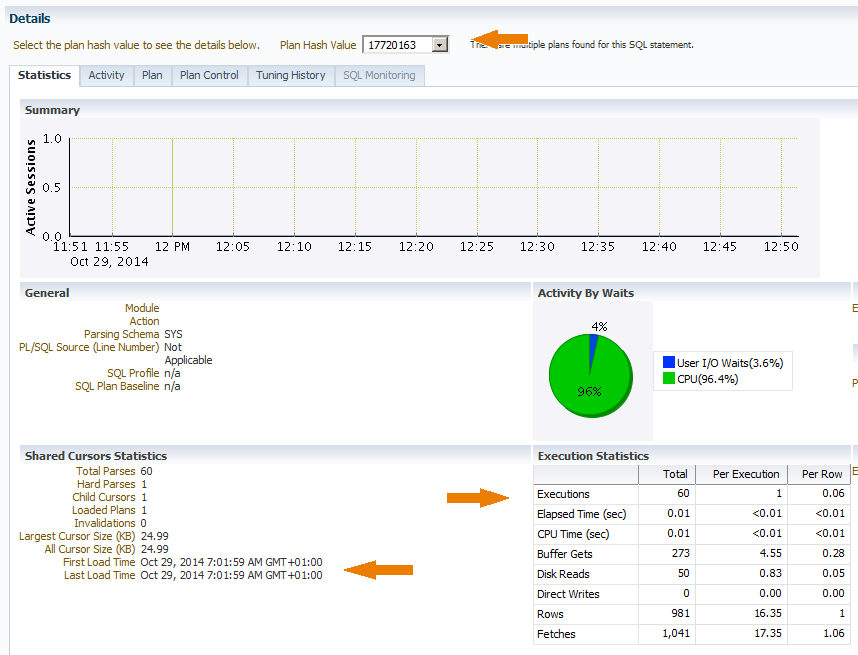
Task: Go to the Plan Control tab
Action: click(x=209, y=75)
